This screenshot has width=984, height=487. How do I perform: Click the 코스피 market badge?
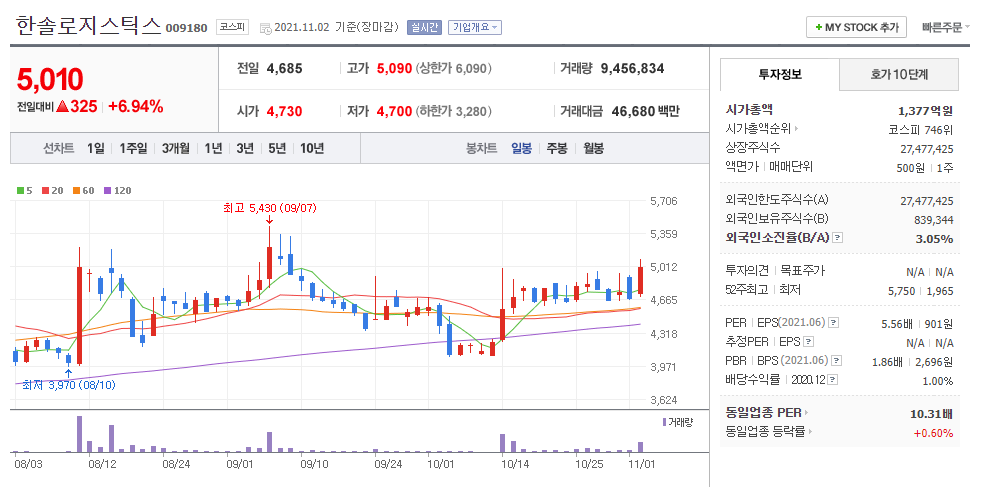(232, 27)
